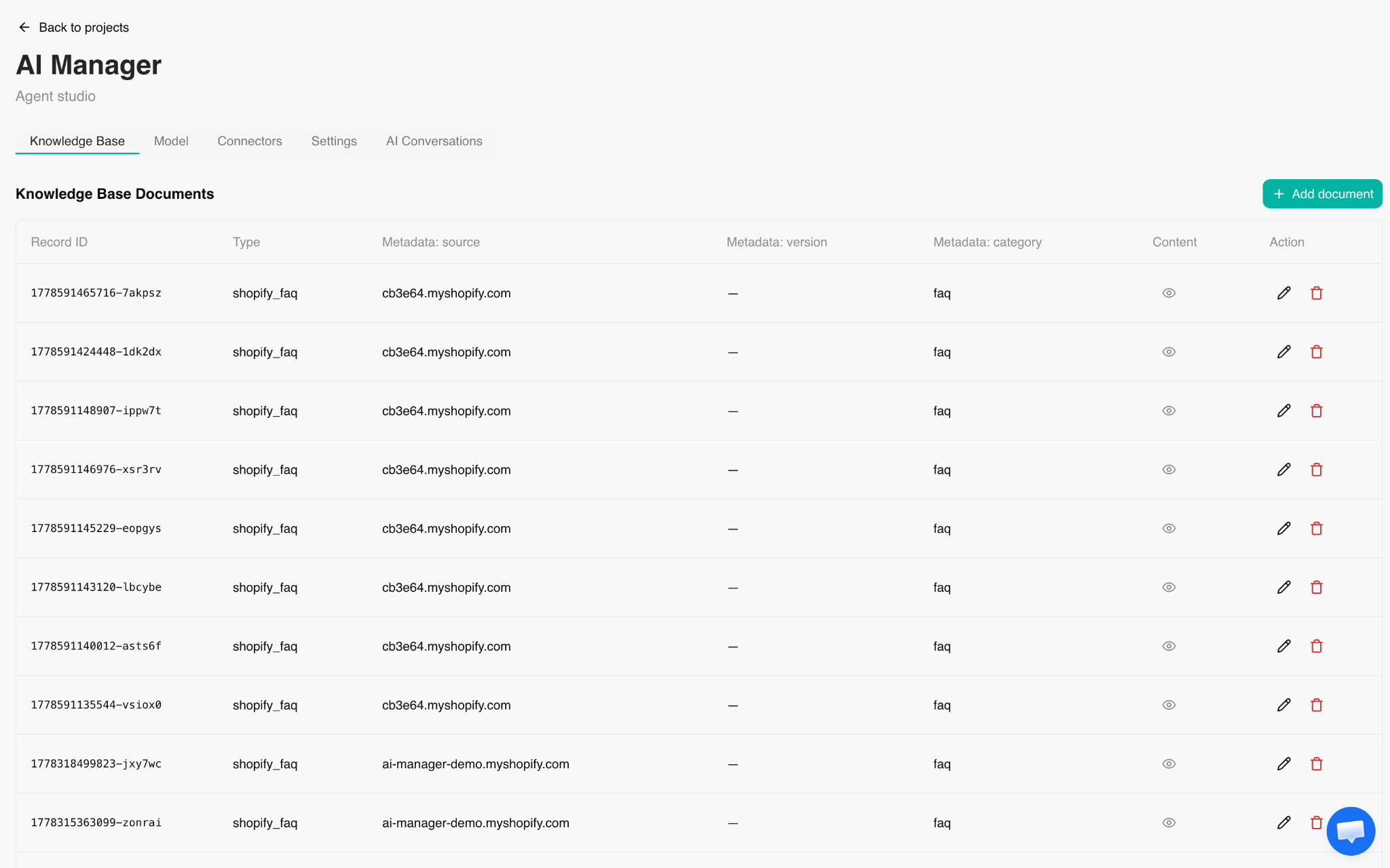Delete record 1778591465716-7akpsz with trash icon
Image resolution: width=1390 pixels, height=868 pixels.
tap(1316, 293)
